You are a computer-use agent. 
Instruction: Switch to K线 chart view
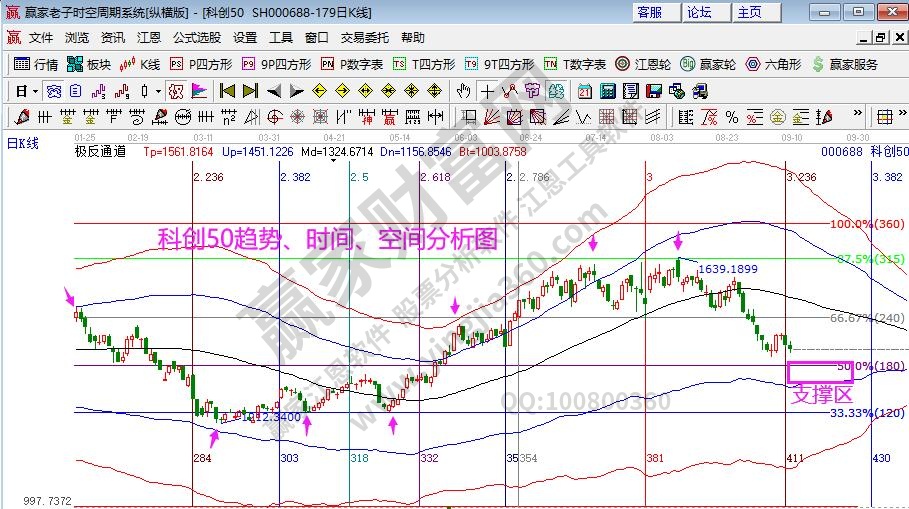140,64
